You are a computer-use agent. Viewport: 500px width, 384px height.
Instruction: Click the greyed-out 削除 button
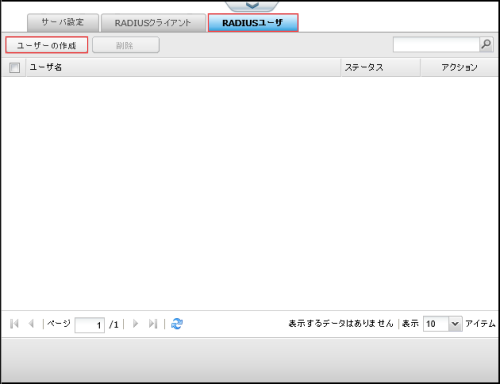[x=126, y=45]
